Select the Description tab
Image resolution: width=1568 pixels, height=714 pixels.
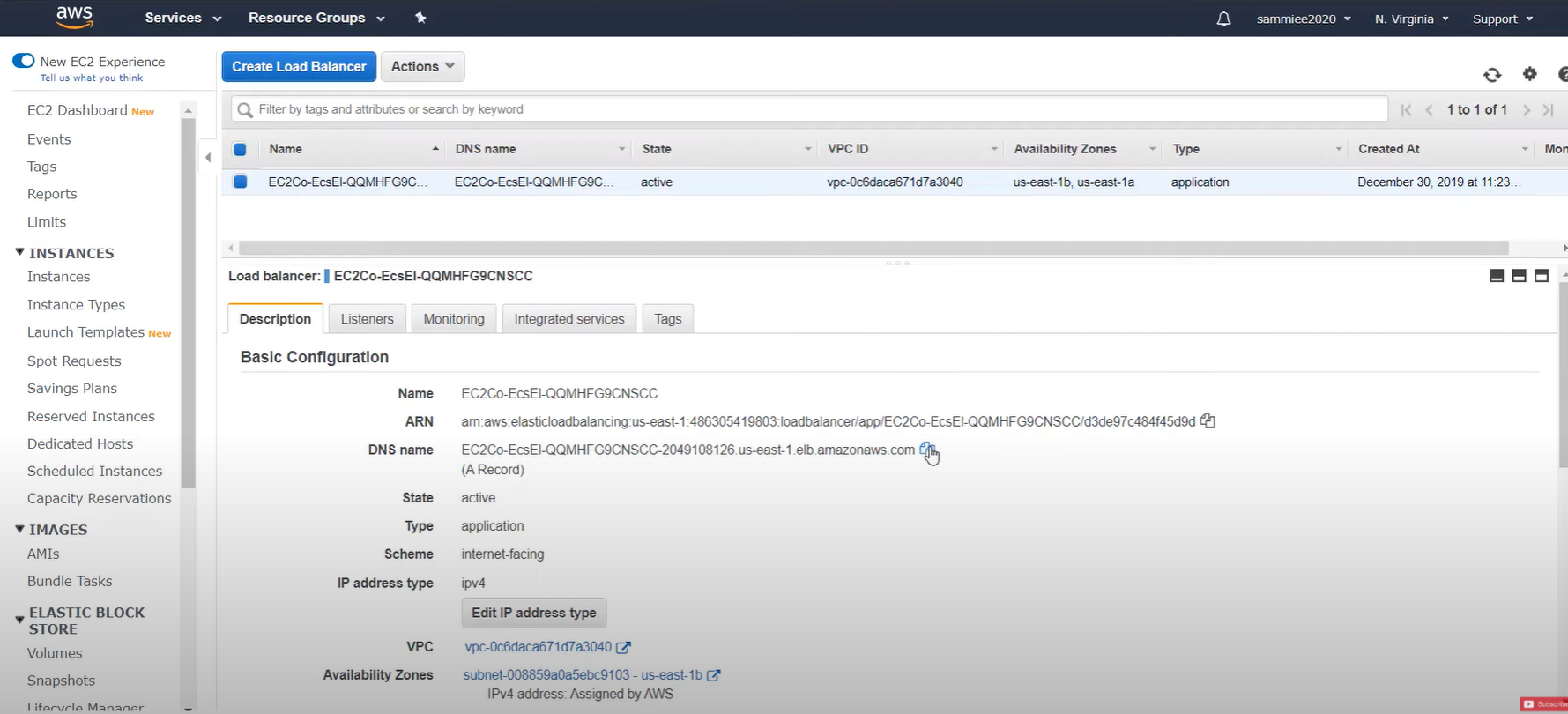pos(275,319)
